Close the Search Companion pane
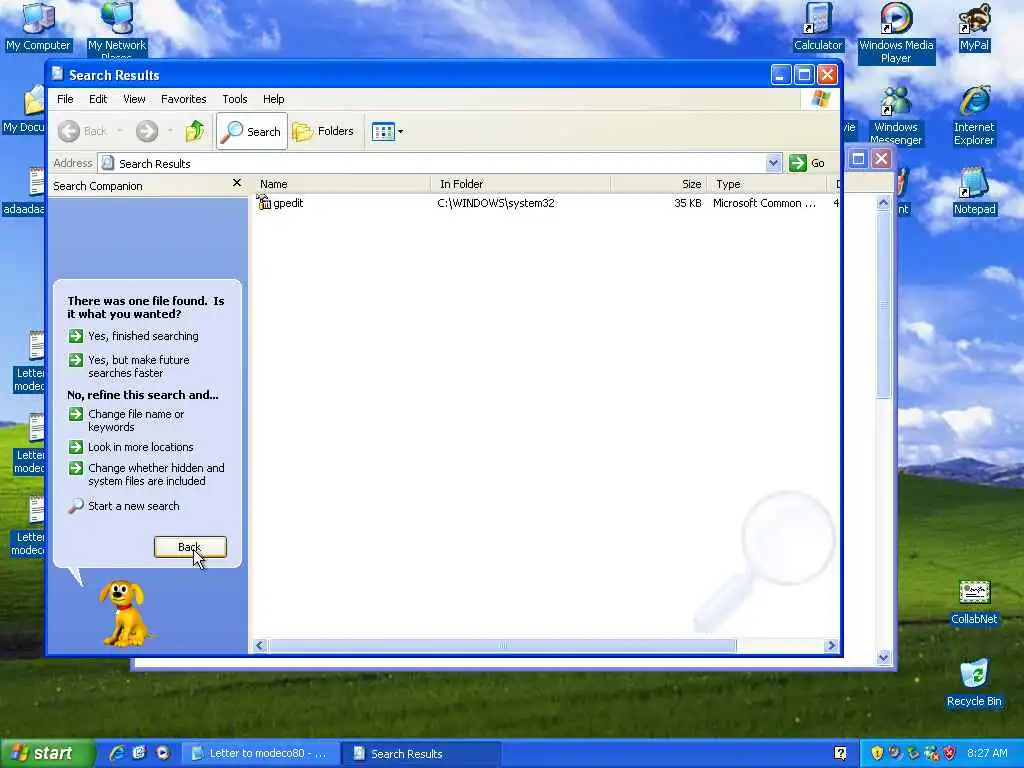1024x768 pixels. pyautogui.click(x=237, y=184)
